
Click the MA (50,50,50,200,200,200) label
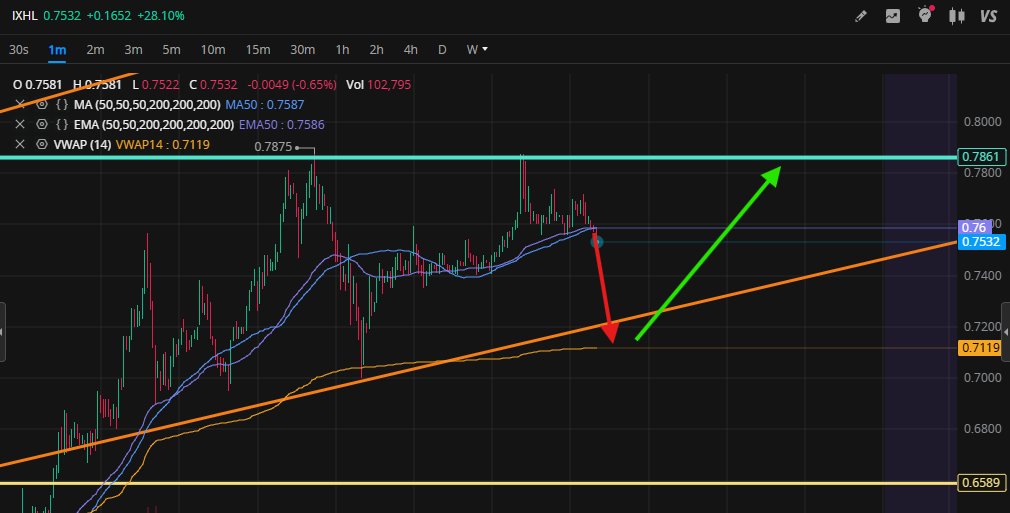click(147, 104)
